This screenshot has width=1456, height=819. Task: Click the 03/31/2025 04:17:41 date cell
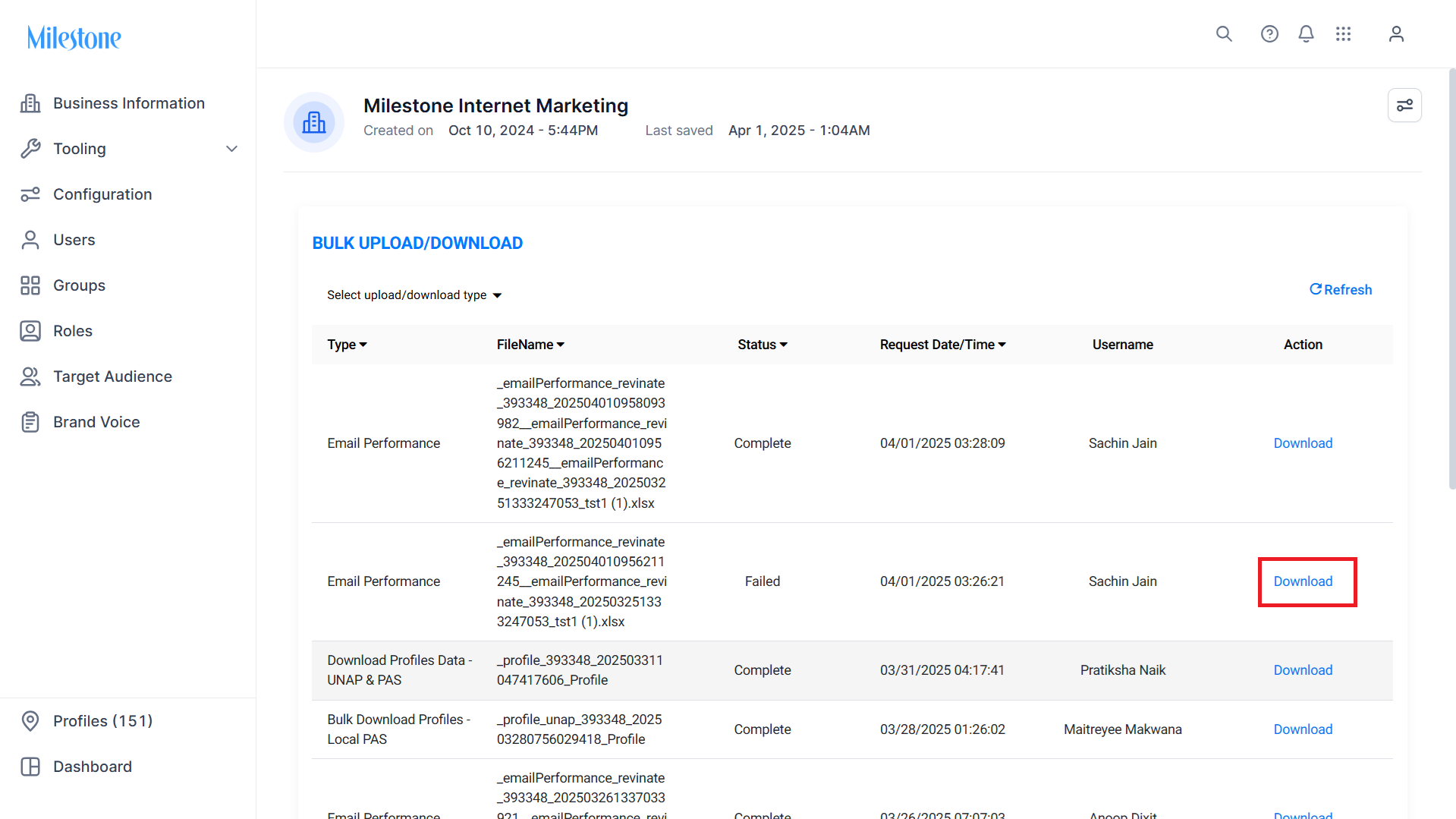pyautogui.click(x=942, y=670)
